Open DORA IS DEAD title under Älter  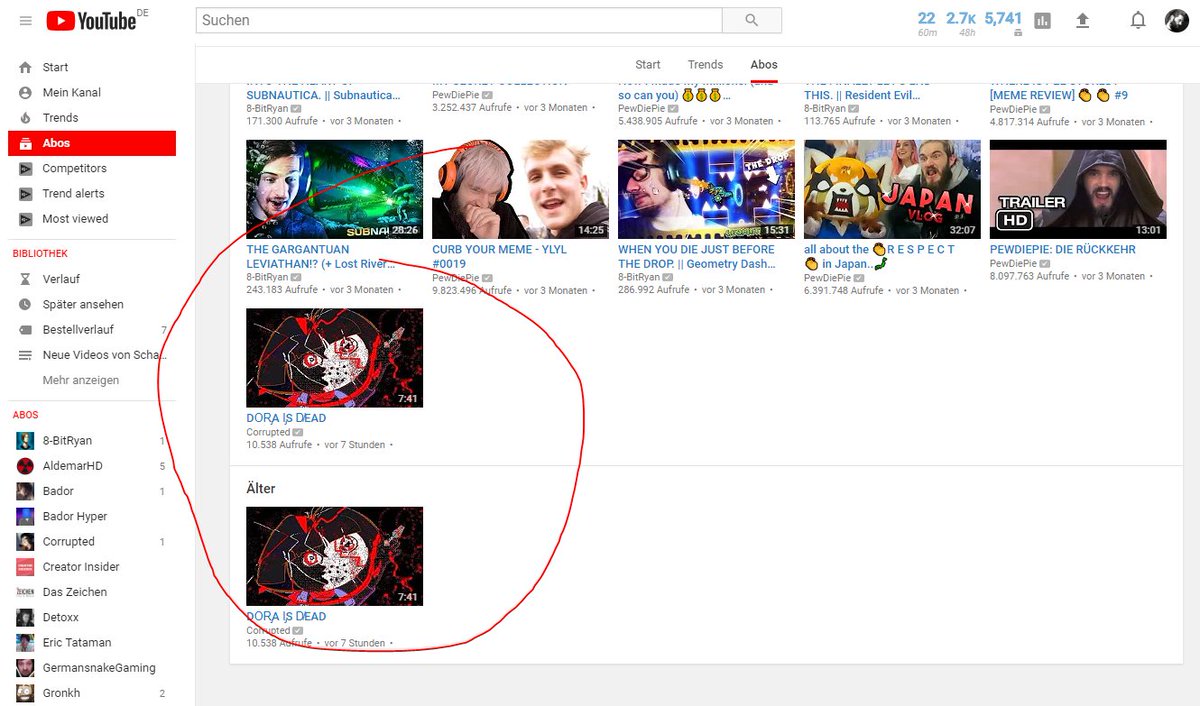tap(286, 616)
